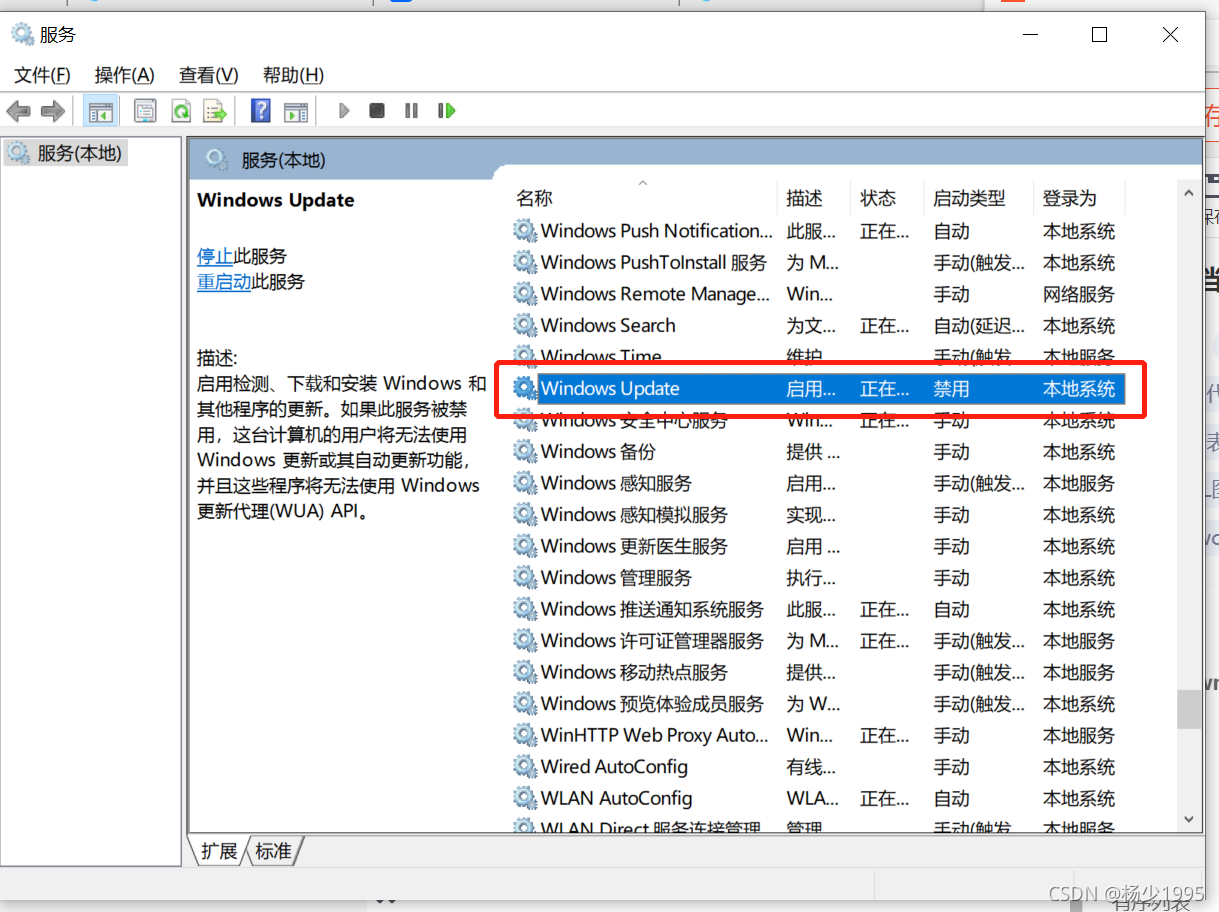1219x912 pixels.
Task: Click the 服务 window title gear icon
Action: pyautogui.click(x=22, y=35)
